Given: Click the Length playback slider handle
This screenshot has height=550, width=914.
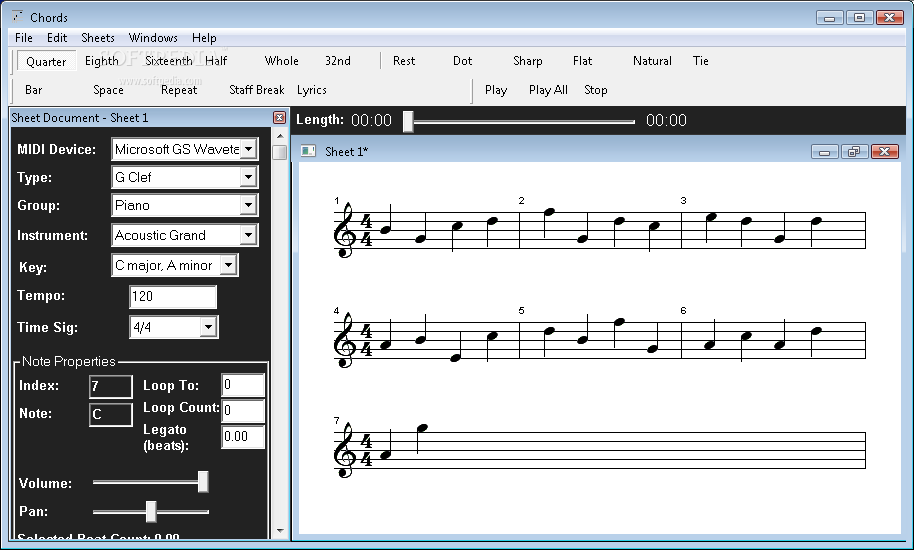Looking at the screenshot, I should click(x=409, y=121).
